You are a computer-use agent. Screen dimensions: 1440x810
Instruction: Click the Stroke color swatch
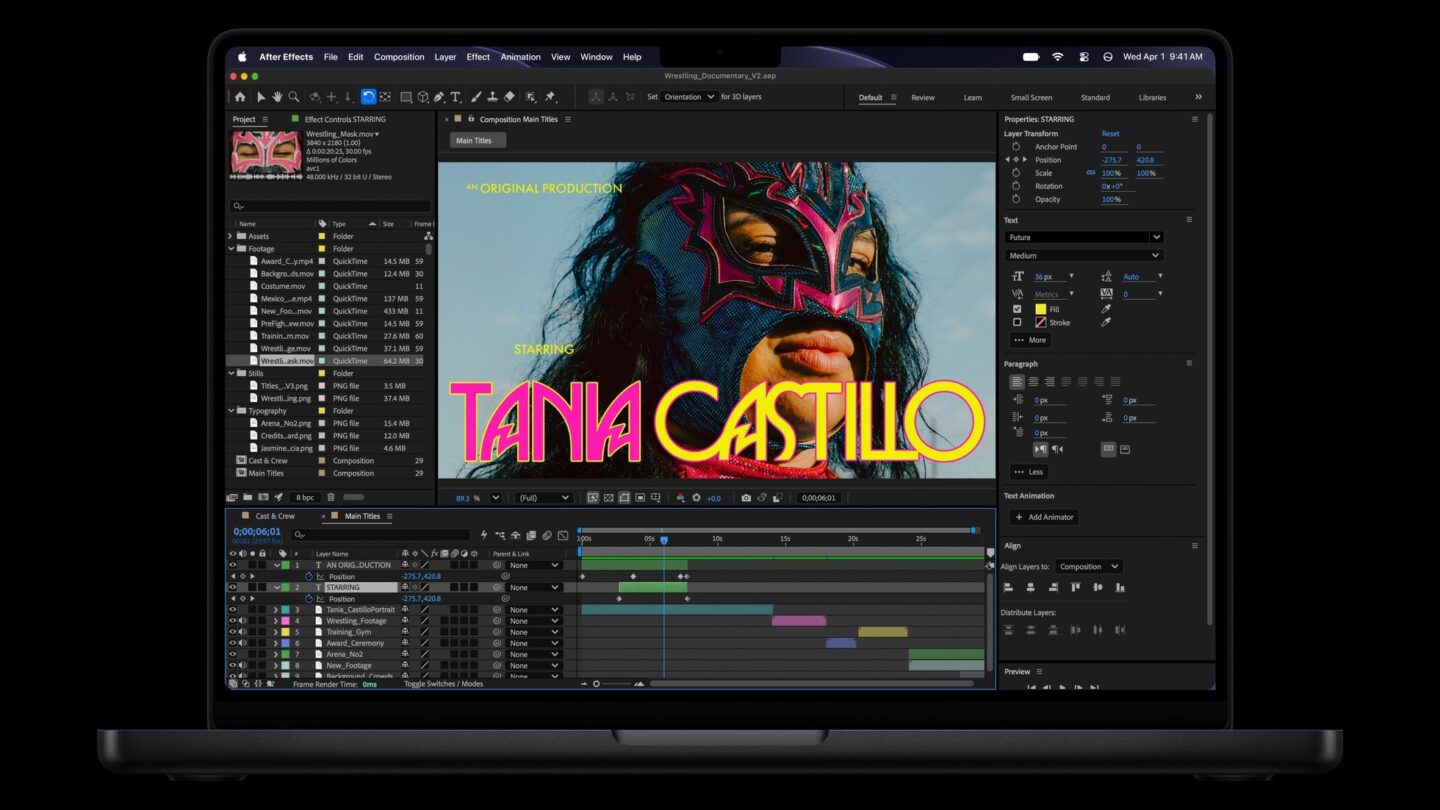click(x=1041, y=323)
